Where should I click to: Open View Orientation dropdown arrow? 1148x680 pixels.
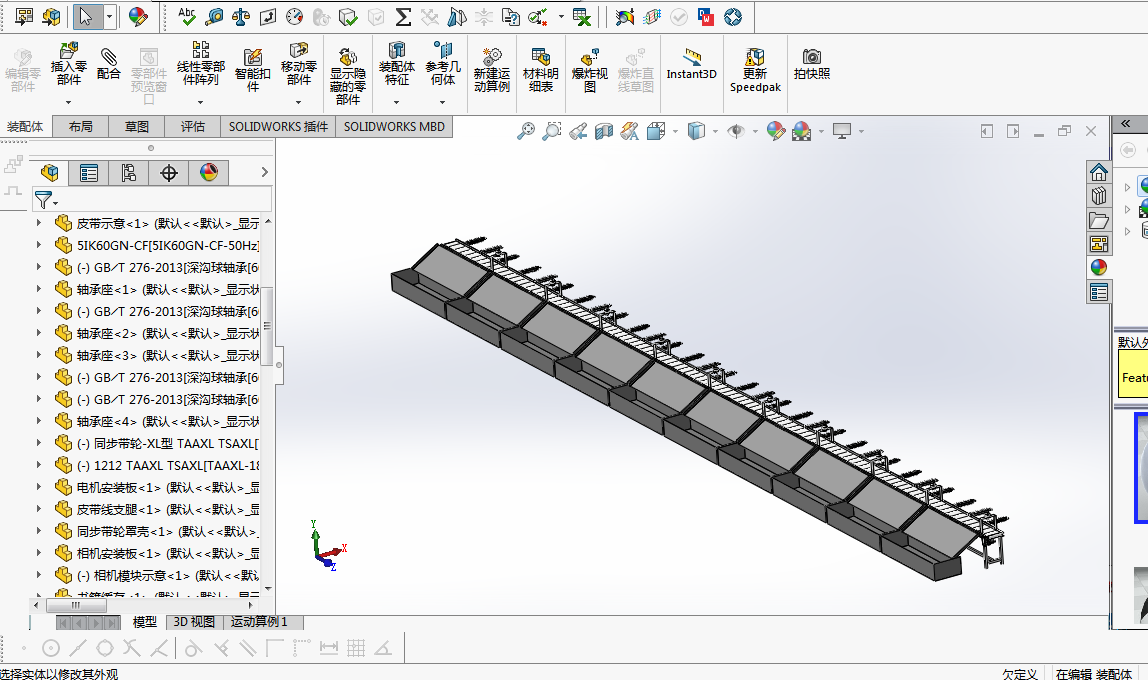coord(675,132)
